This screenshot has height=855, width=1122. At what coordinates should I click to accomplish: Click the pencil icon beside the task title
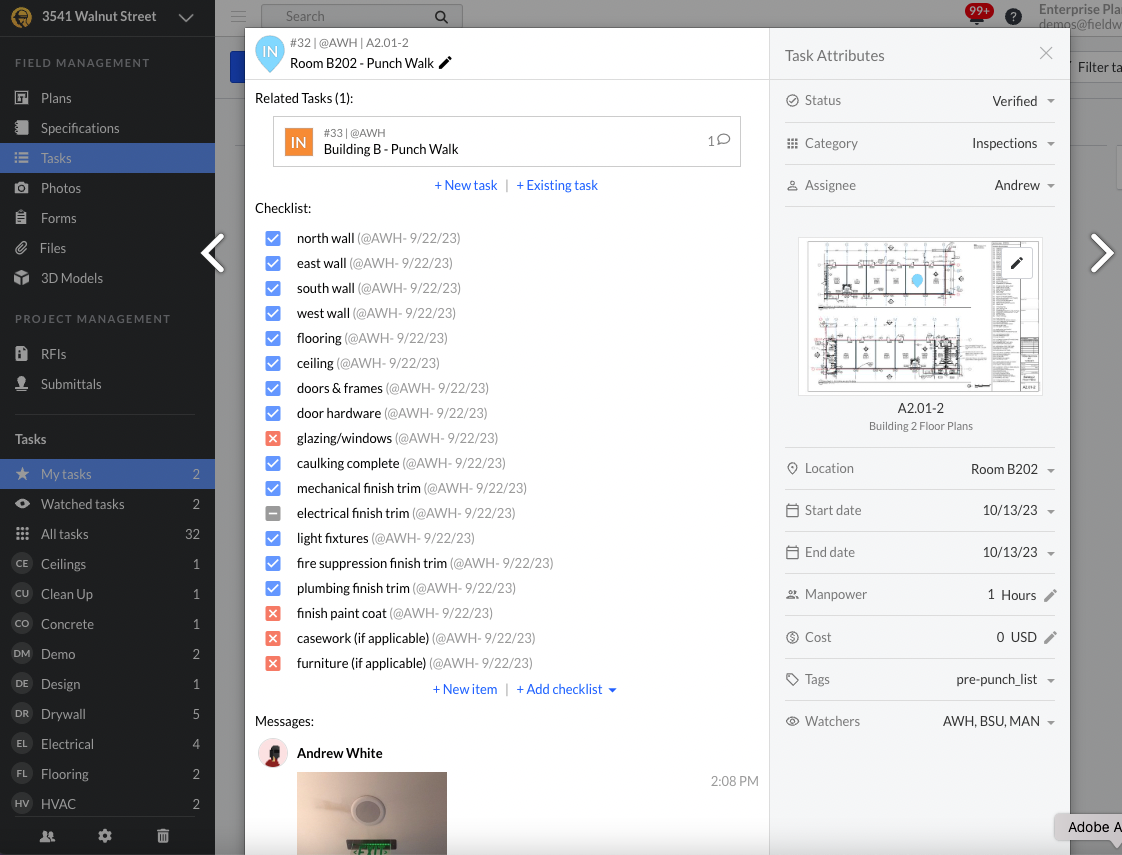coord(445,63)
